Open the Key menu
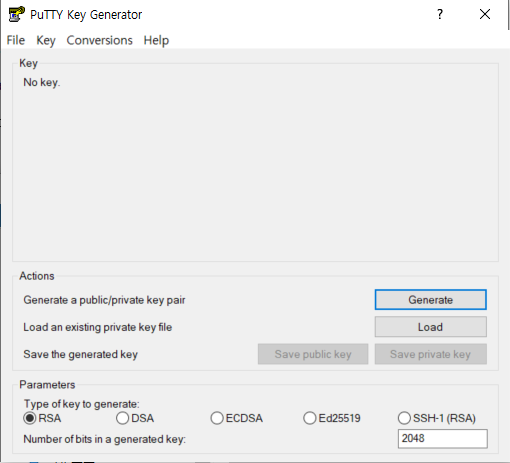 coord(46,40)
